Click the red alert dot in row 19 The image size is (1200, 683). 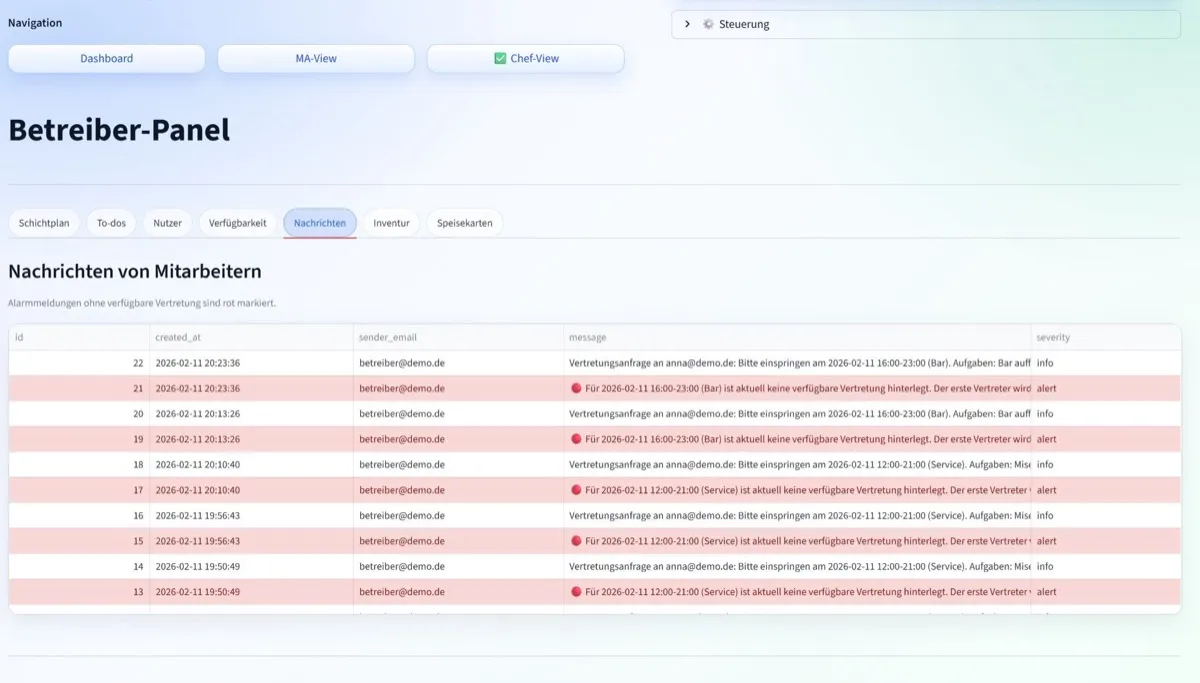click(x=576, y=439)
